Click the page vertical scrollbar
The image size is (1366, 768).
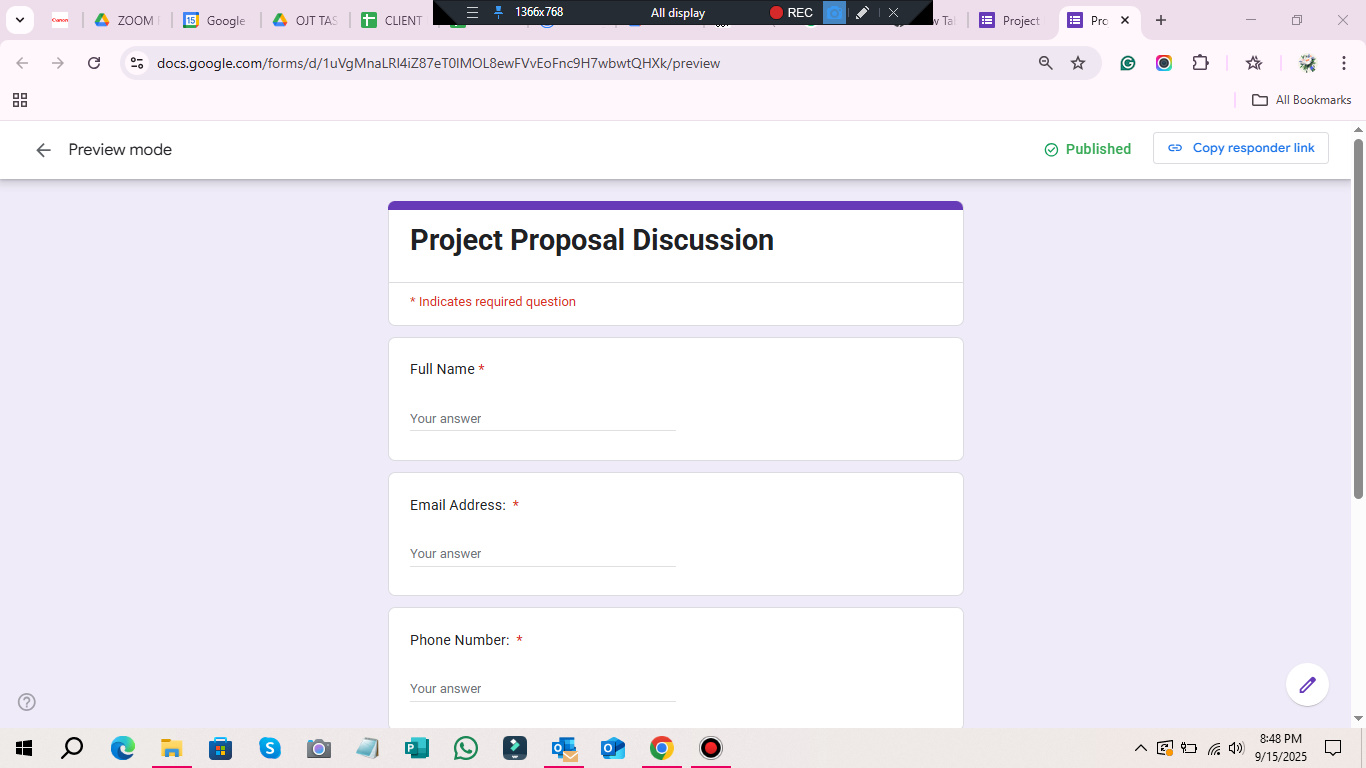tap(1358, 320)
